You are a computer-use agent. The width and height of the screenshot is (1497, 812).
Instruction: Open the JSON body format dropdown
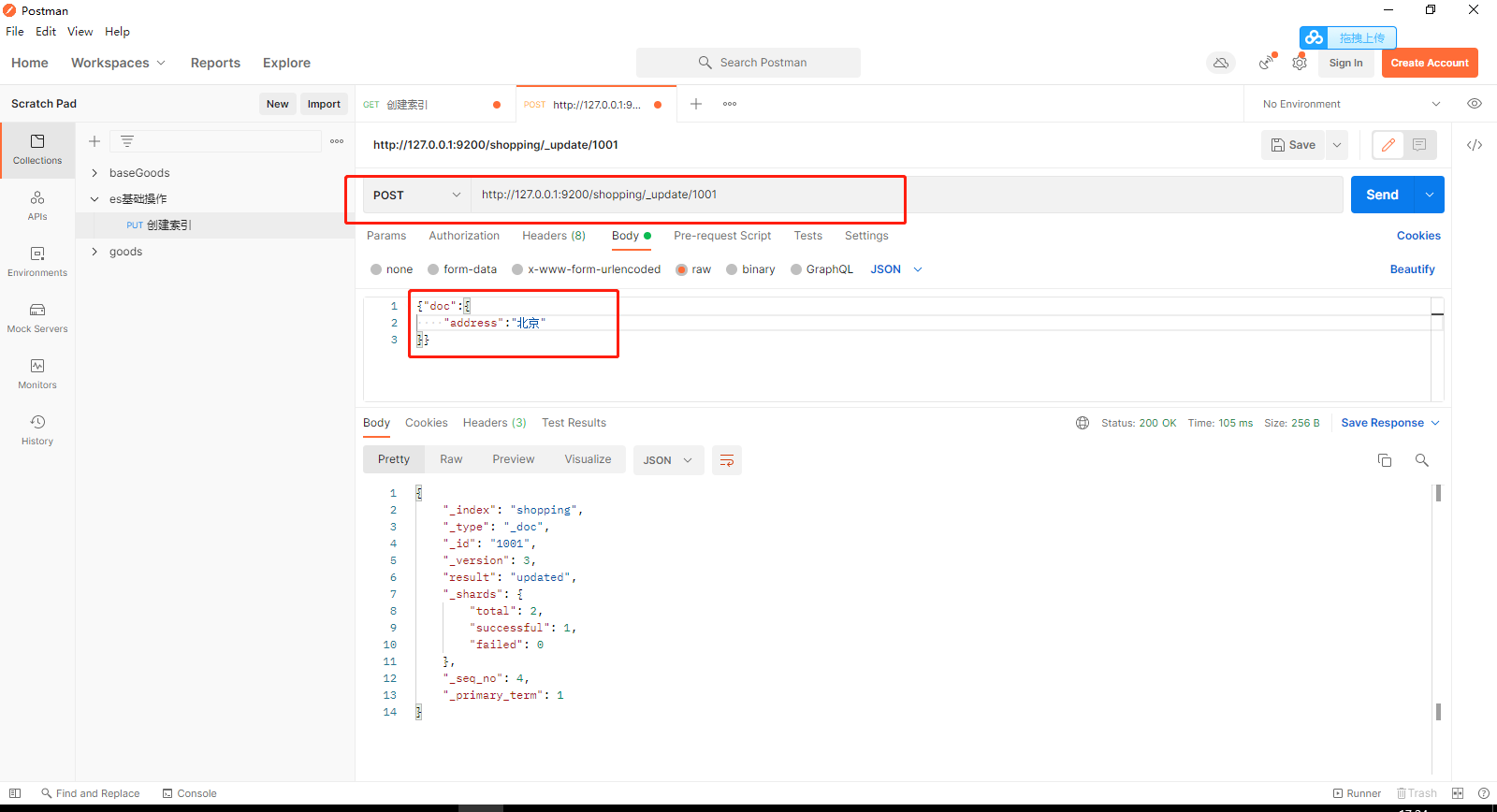click(896, 269)
